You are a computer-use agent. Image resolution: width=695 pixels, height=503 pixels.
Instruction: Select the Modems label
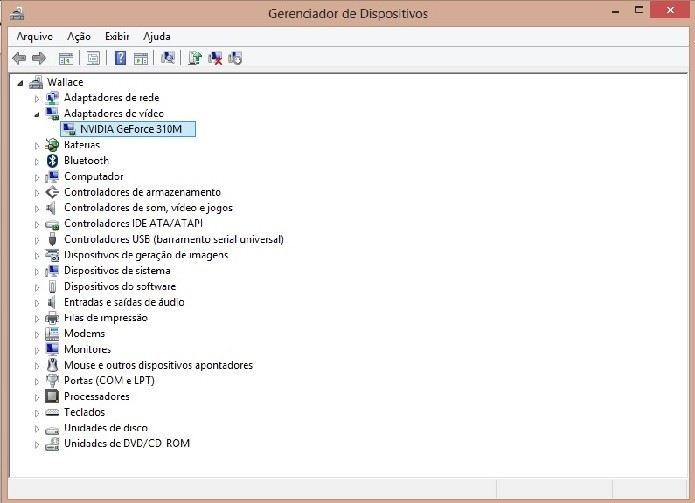tap(84, 333)
